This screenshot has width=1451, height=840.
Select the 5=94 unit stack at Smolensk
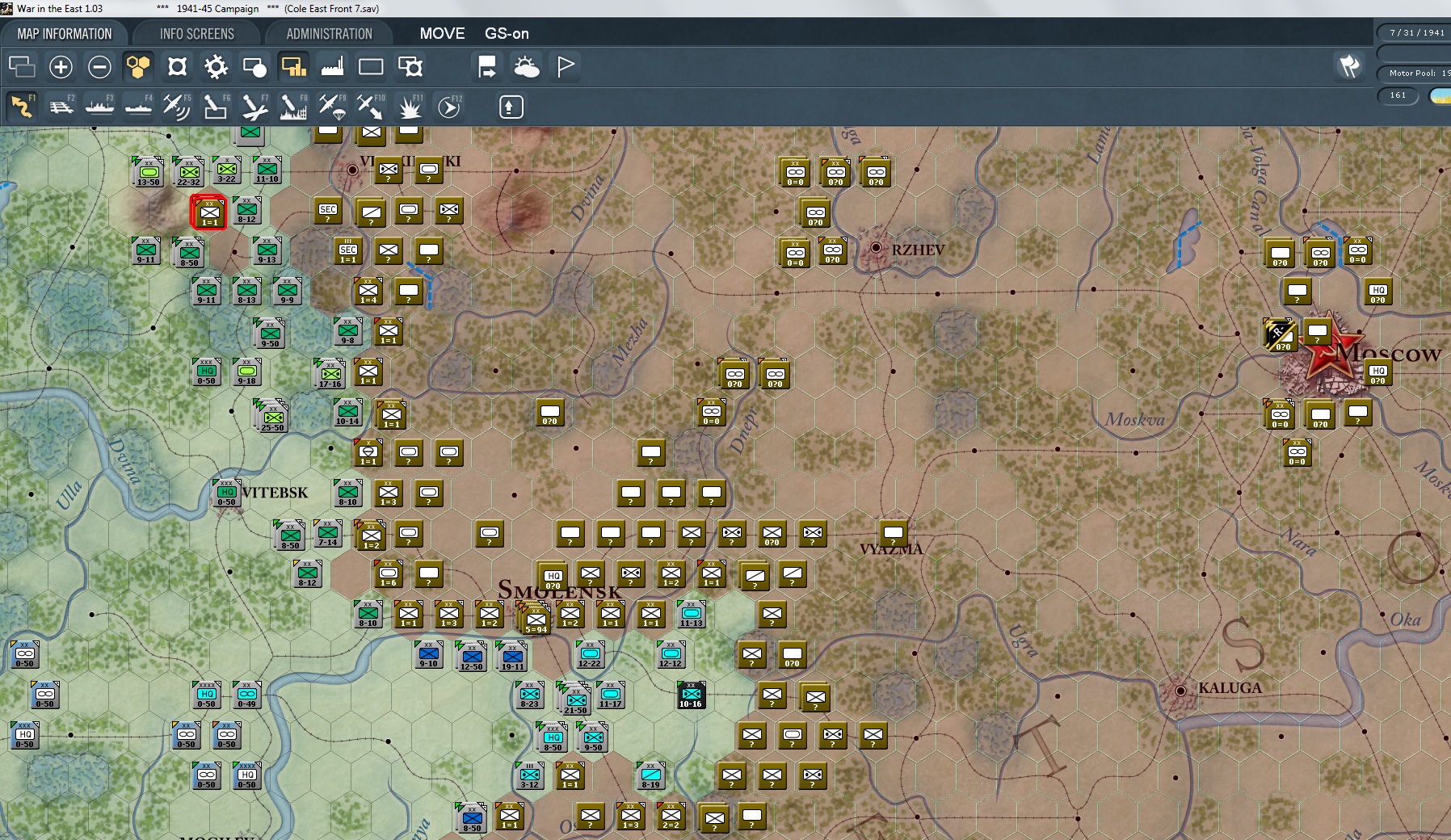point(535,619)
